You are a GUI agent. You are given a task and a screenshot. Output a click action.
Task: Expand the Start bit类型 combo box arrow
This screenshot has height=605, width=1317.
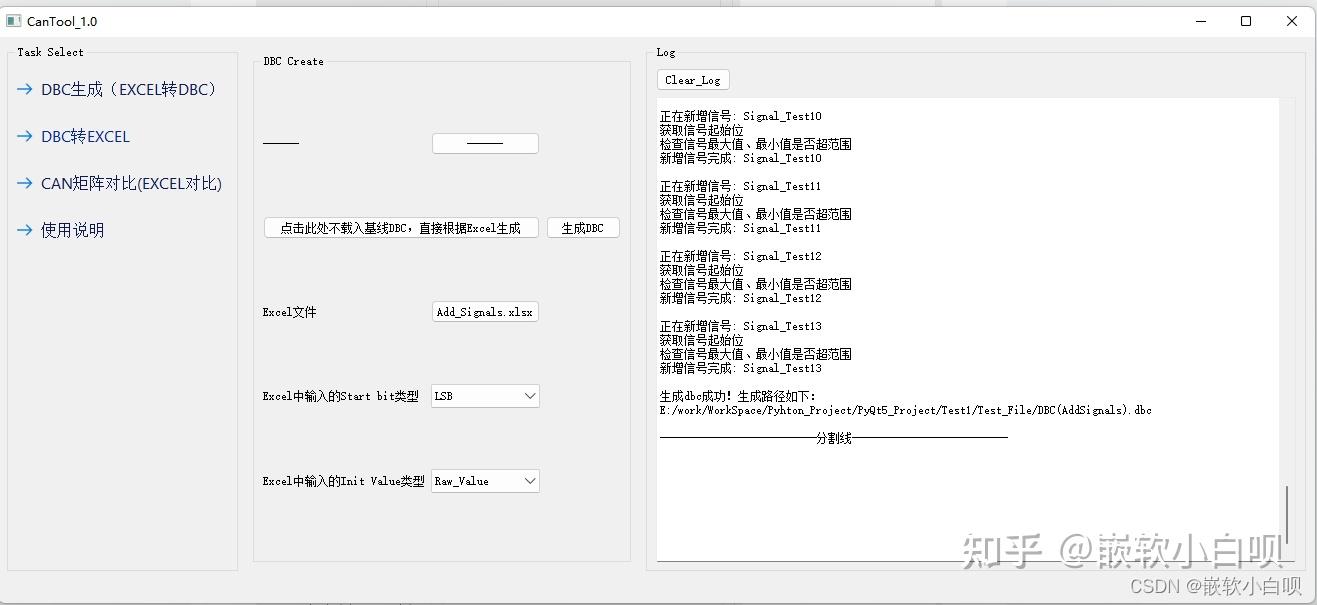tap(530, 396)
